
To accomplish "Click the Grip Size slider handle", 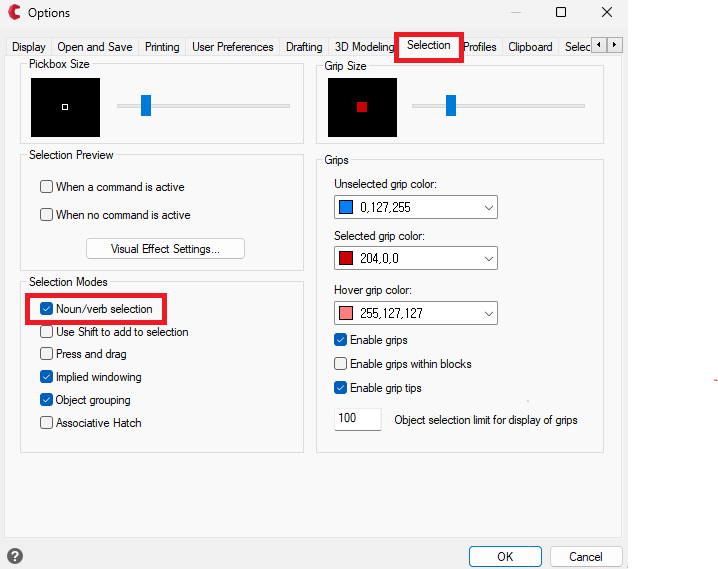I will pos(451,105).
